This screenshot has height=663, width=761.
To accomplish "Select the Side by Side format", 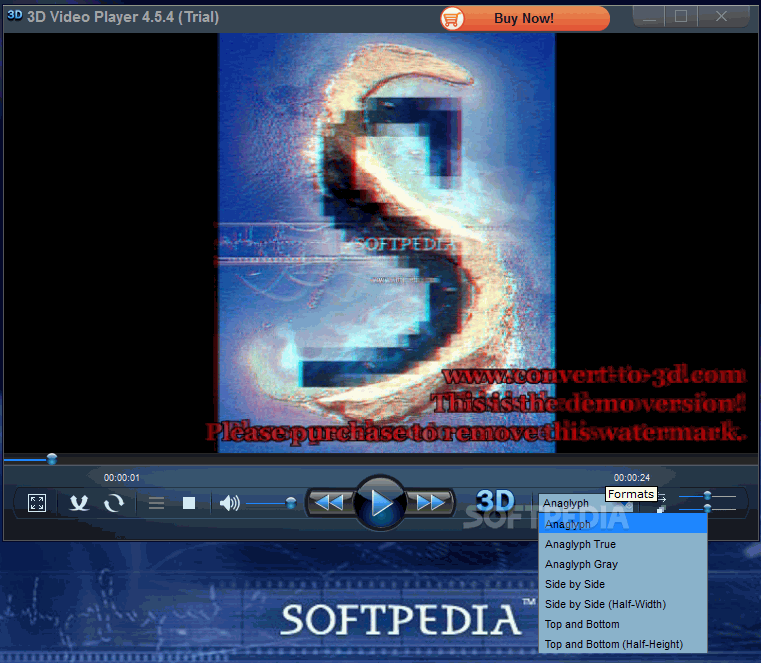I will pyautogui.click(x=623, y=584).
